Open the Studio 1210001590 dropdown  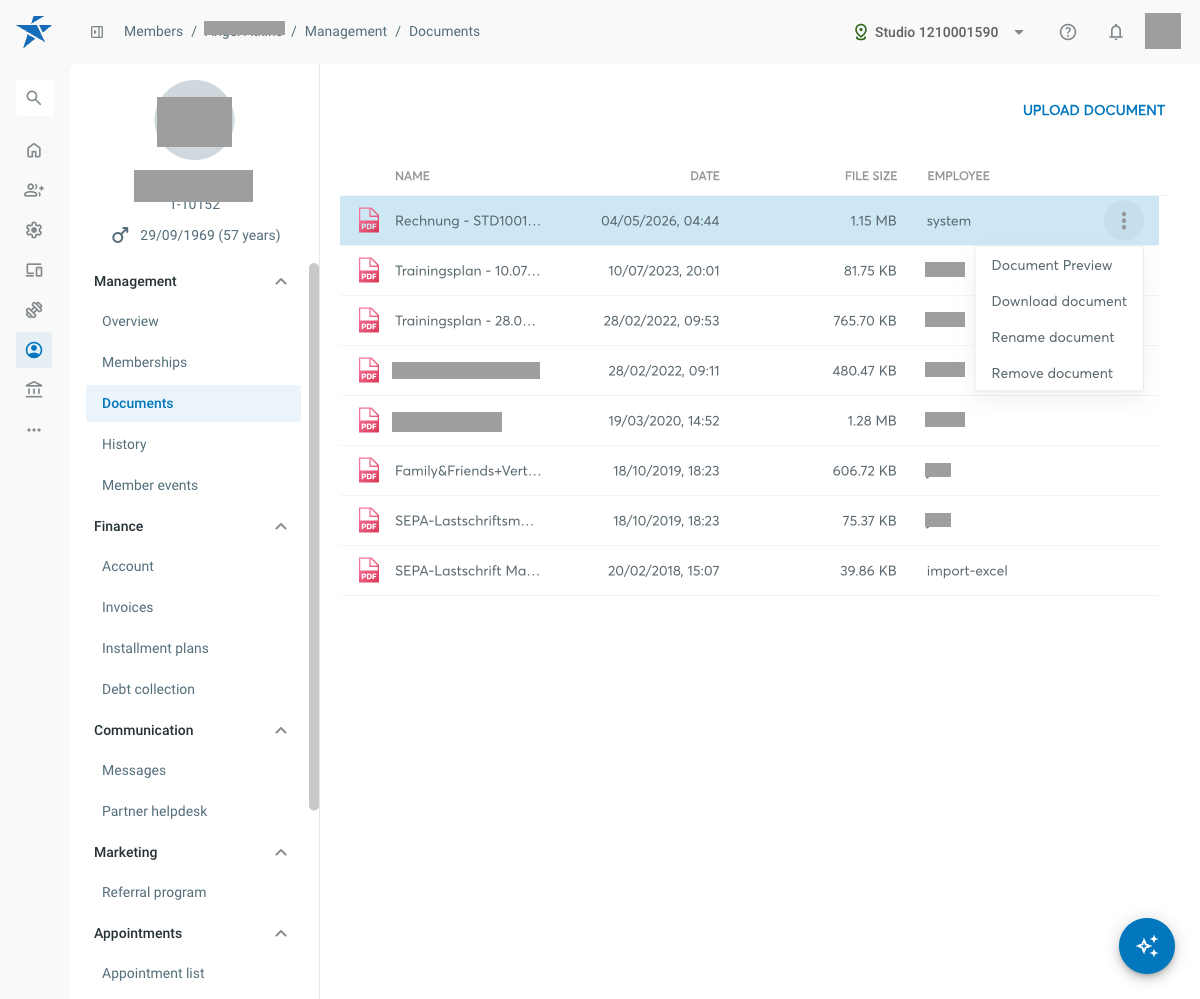click(939, 32)
